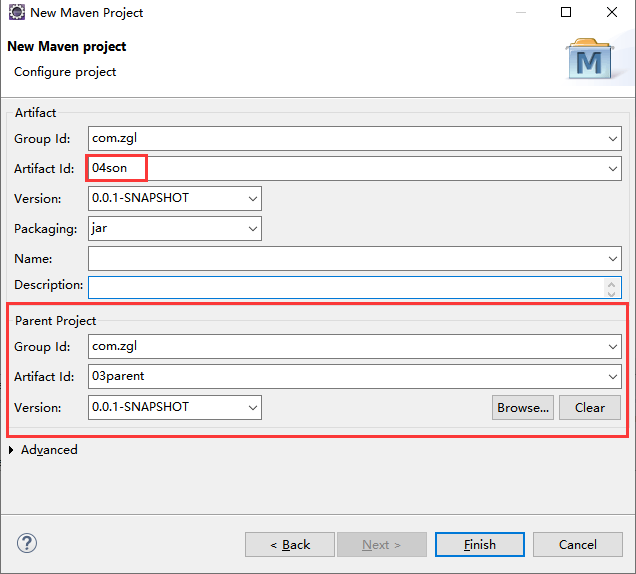636x574 pixels.
Task: Click the Browse... button
Action: [x=523, y=408]
